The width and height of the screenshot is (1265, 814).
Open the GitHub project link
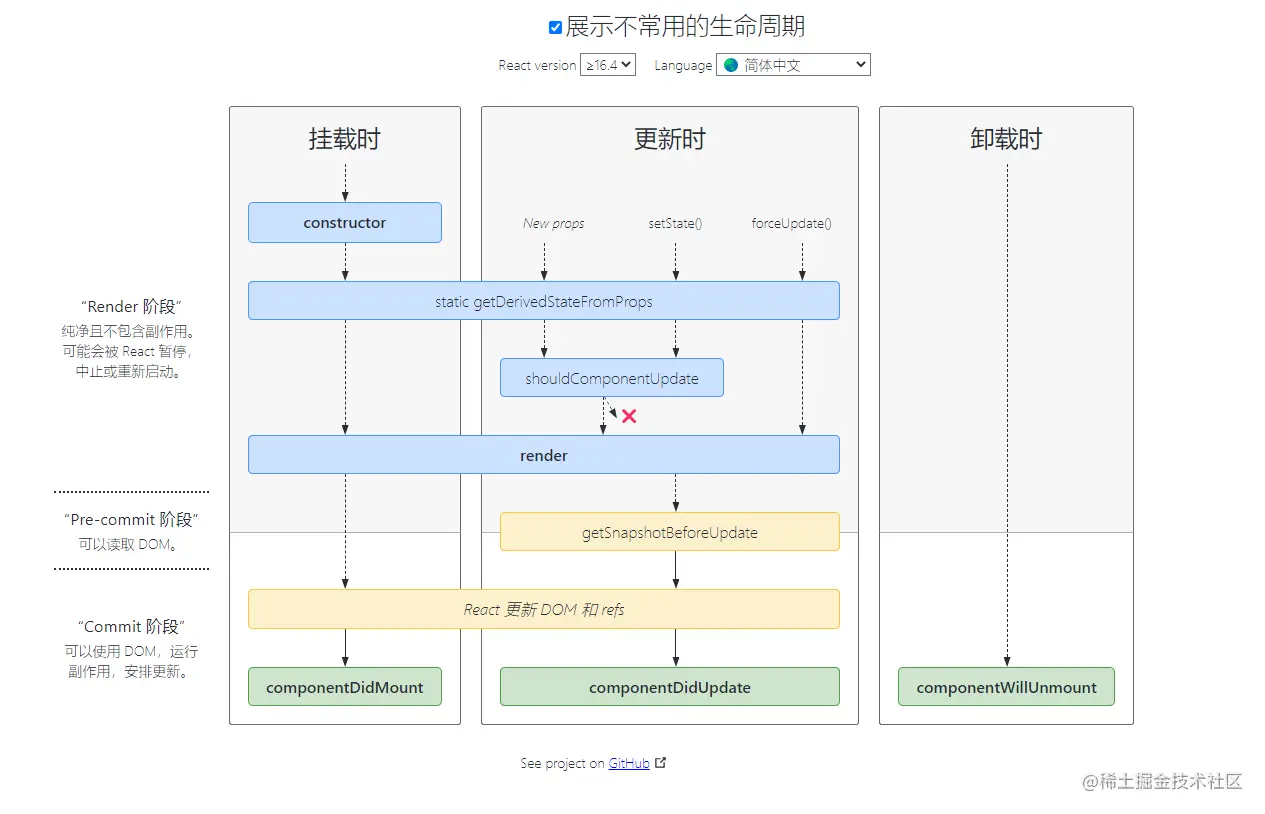[629, 763]
